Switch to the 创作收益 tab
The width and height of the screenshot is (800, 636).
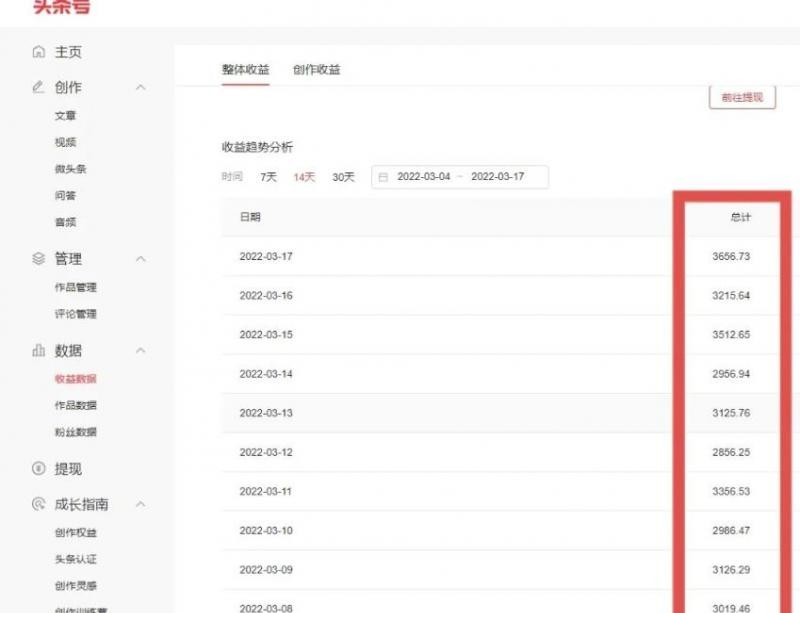[x=316, y=70]
